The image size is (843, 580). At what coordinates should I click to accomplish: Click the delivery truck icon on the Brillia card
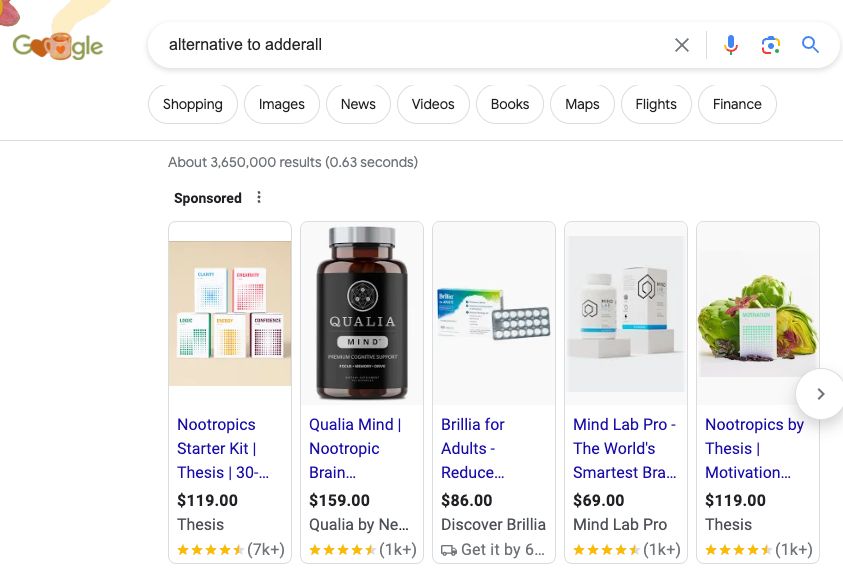[x=450, y=549]
